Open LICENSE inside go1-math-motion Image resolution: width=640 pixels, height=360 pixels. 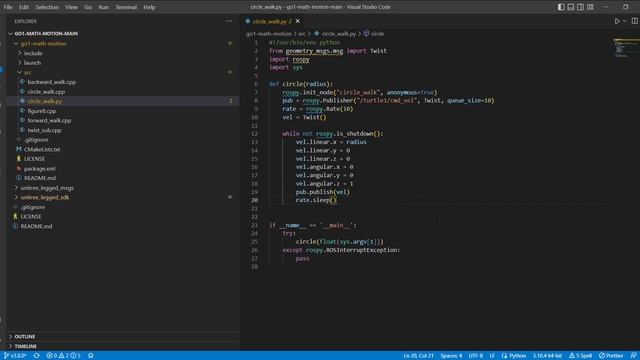pyautogui.click(x=34, y=159)
